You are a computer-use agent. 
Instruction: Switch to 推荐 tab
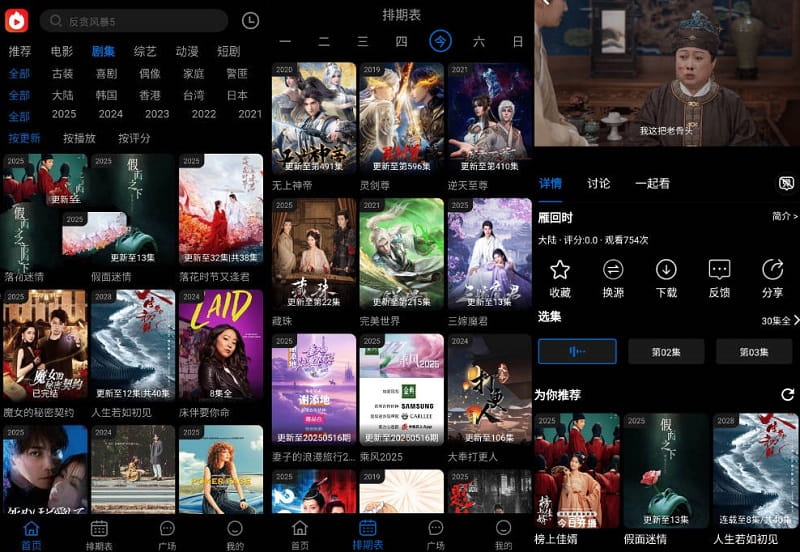pos(20,51)
